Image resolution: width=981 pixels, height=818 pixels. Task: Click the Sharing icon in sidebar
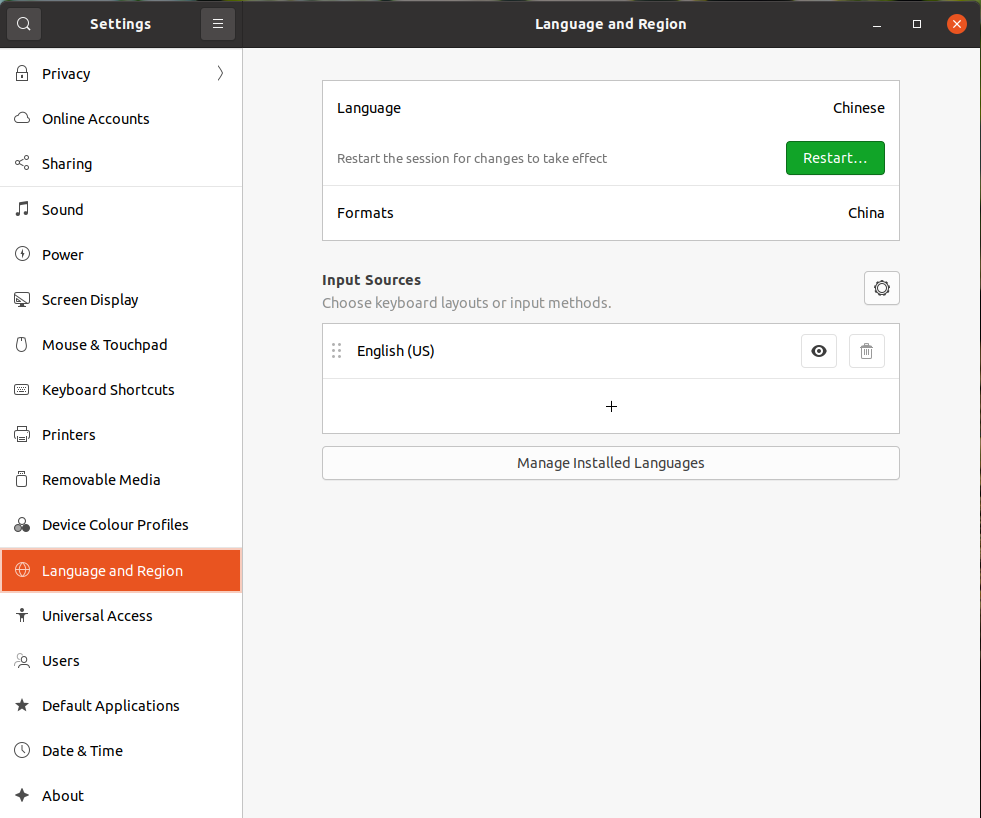point(22,163)
